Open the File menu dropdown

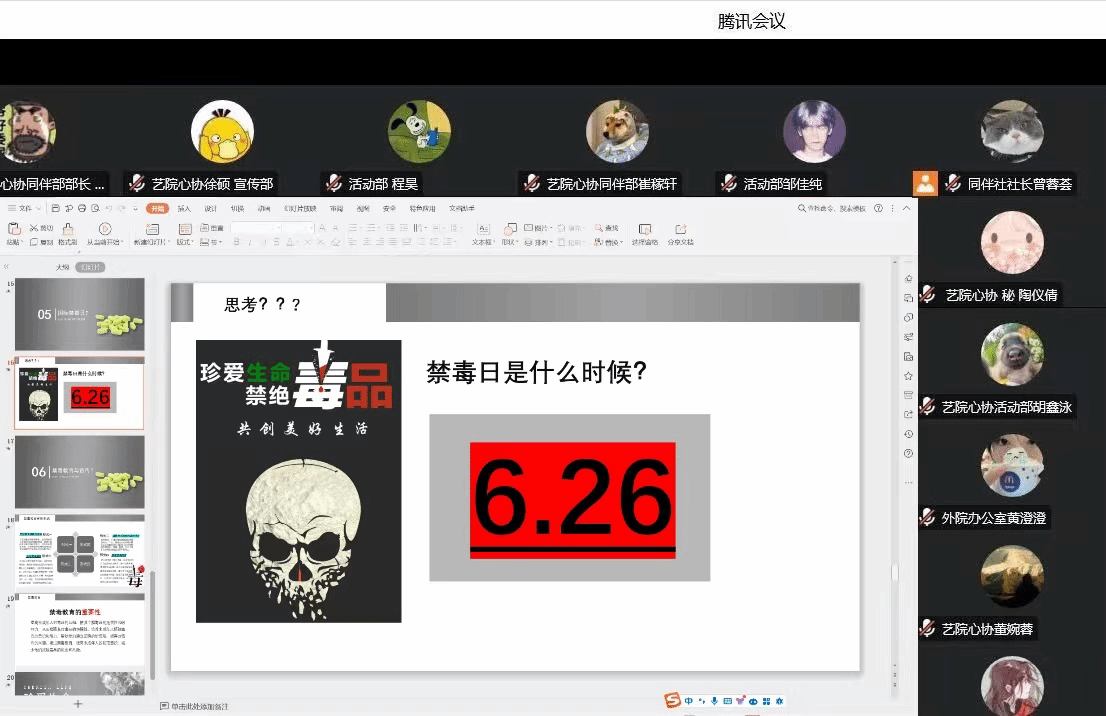[x=25, y=208]
